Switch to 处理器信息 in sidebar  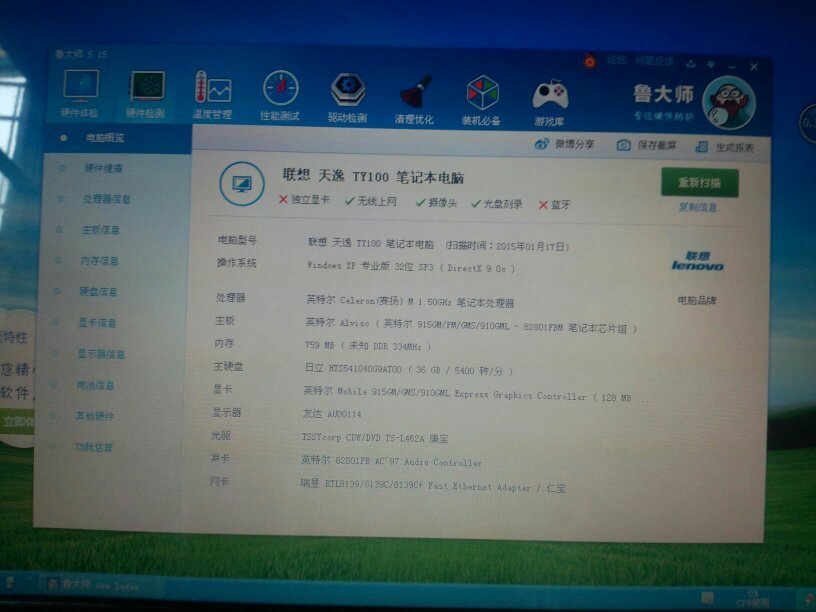click(106, 199)
